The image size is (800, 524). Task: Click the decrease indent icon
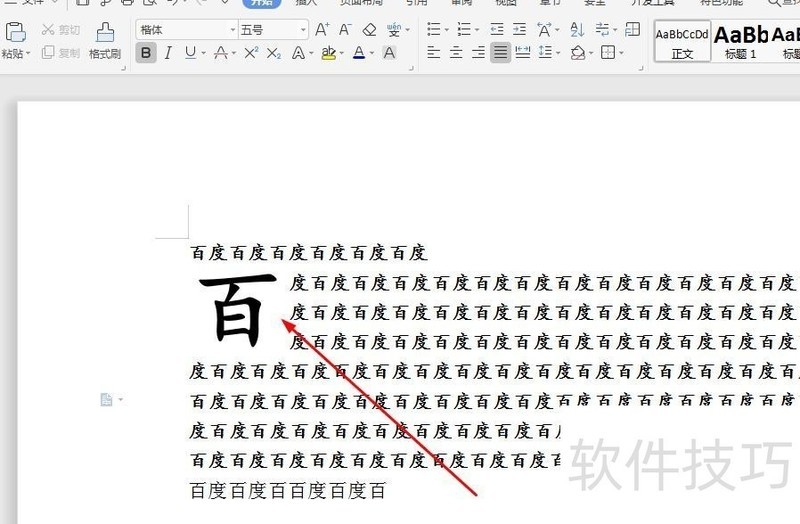coord(496,30)
